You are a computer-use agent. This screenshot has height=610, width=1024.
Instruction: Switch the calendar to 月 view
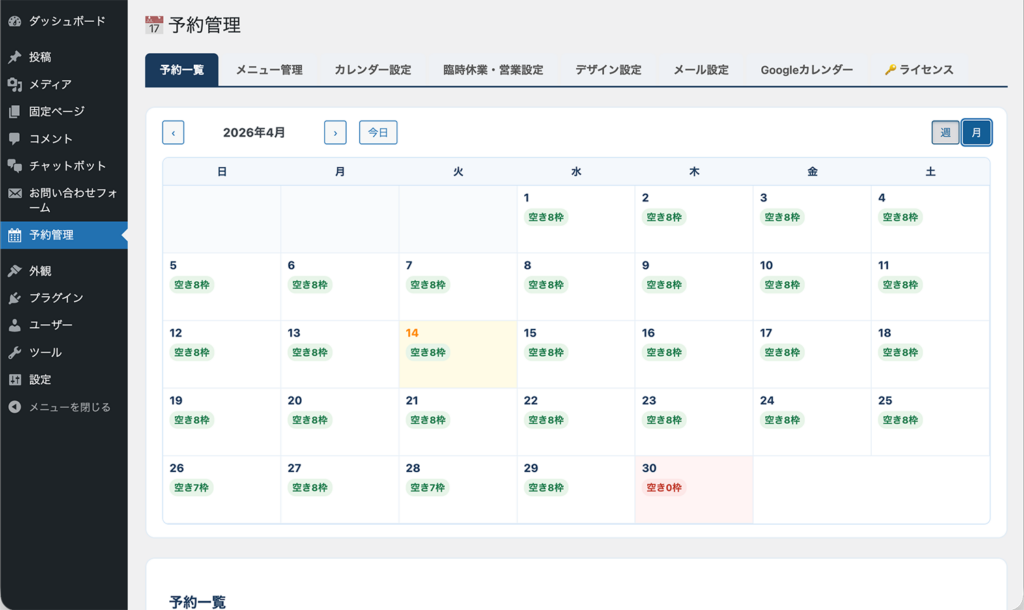(976, 132)
